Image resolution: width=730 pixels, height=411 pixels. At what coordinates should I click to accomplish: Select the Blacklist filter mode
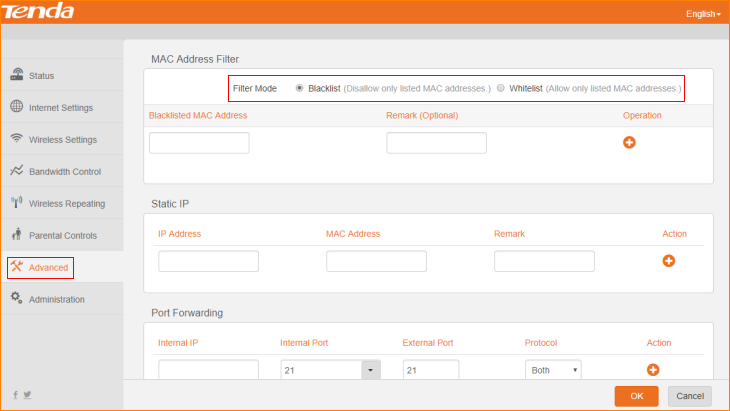(x=300, y=89)
